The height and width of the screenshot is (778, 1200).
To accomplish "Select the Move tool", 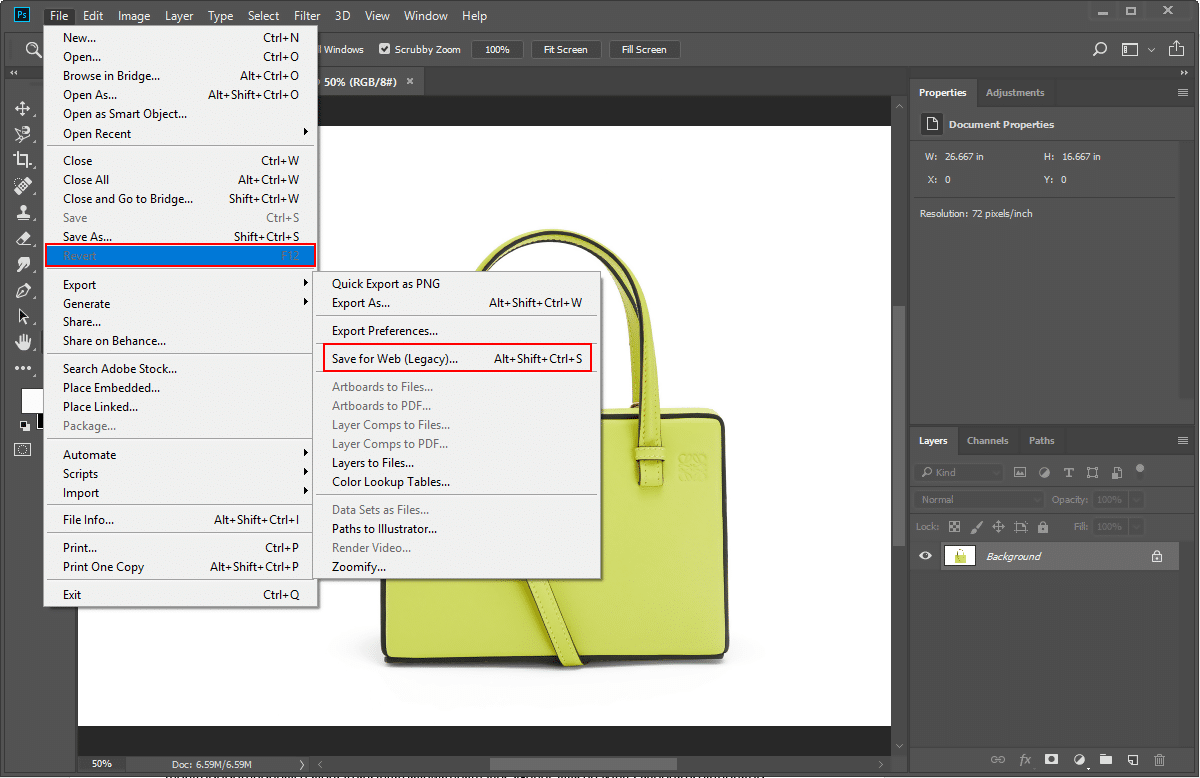I will 22,109.
